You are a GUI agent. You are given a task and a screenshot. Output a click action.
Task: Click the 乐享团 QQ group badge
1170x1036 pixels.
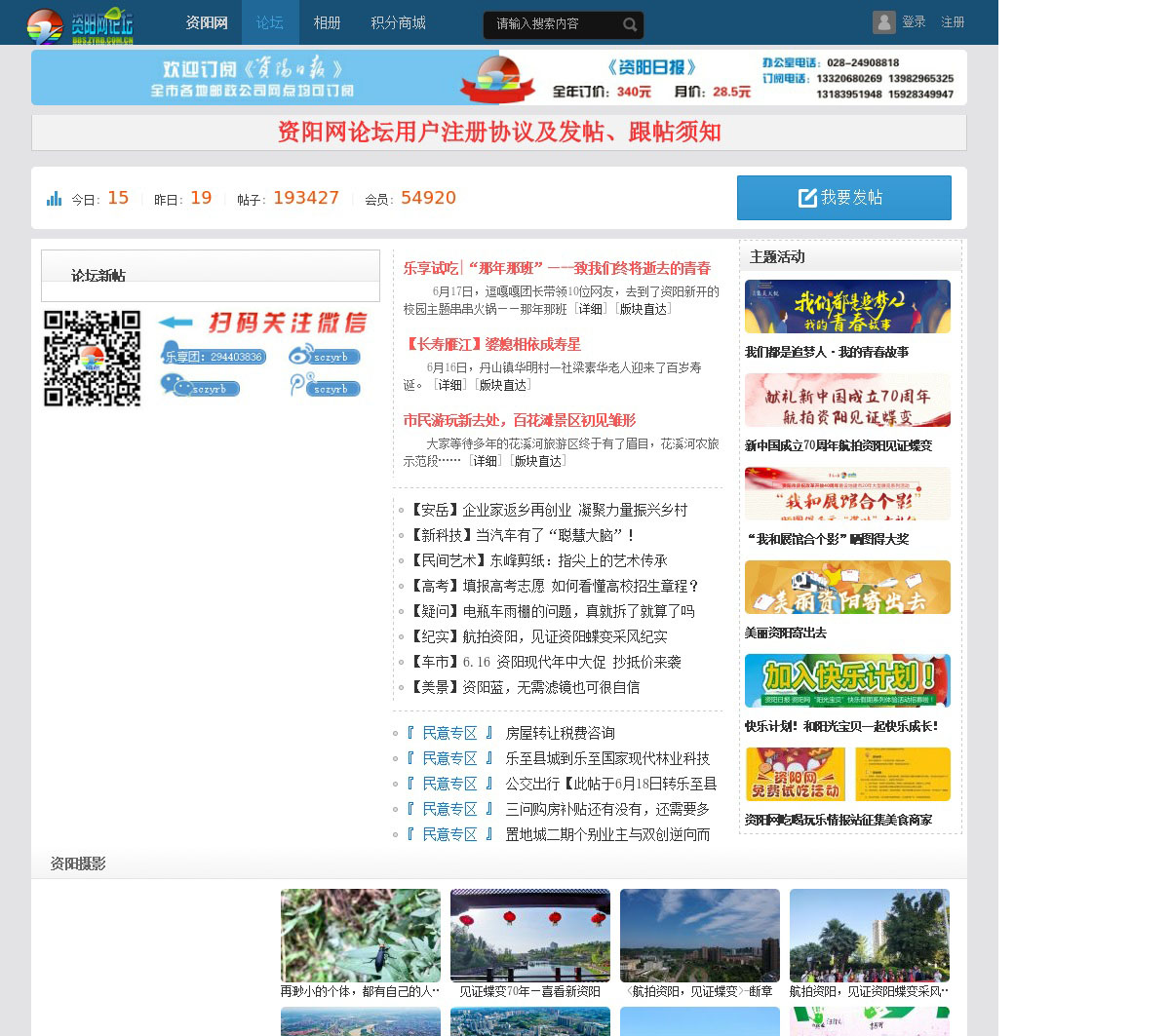pyautogui.click(x=214, y=355)
